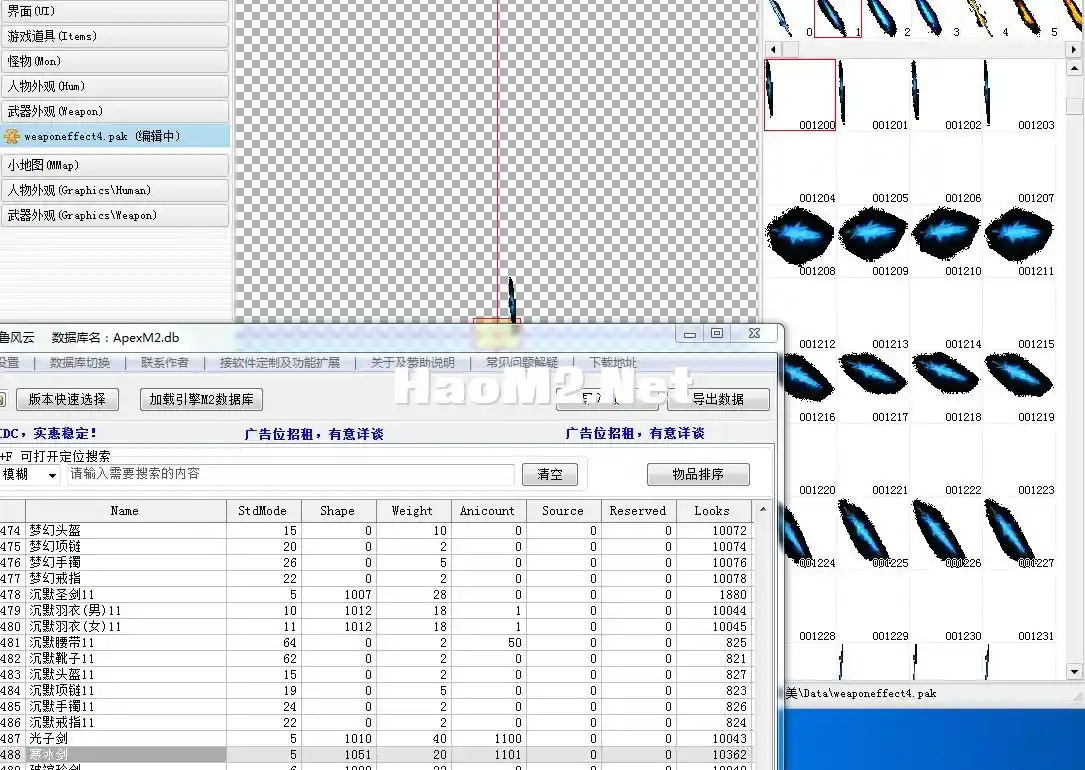Viewport: 1085px width, 770px height.
Task: Select glowing effect thumbnail 001209
Action: [x=873, y=241]
